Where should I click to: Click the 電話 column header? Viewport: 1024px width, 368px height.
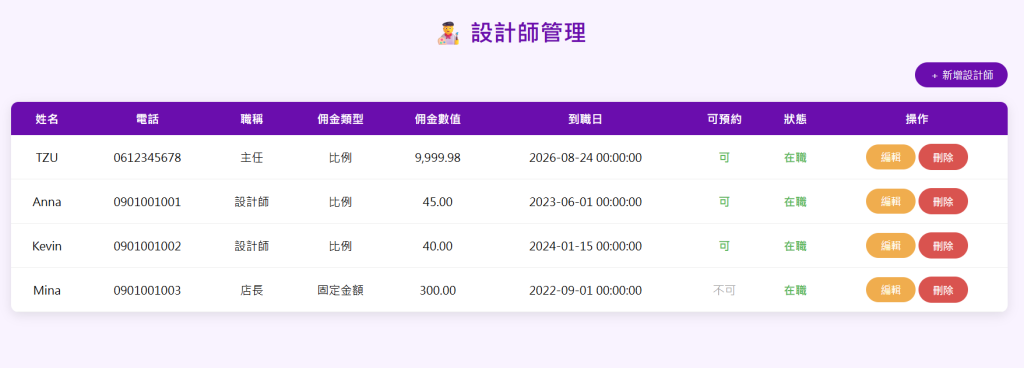coord(147,119)
